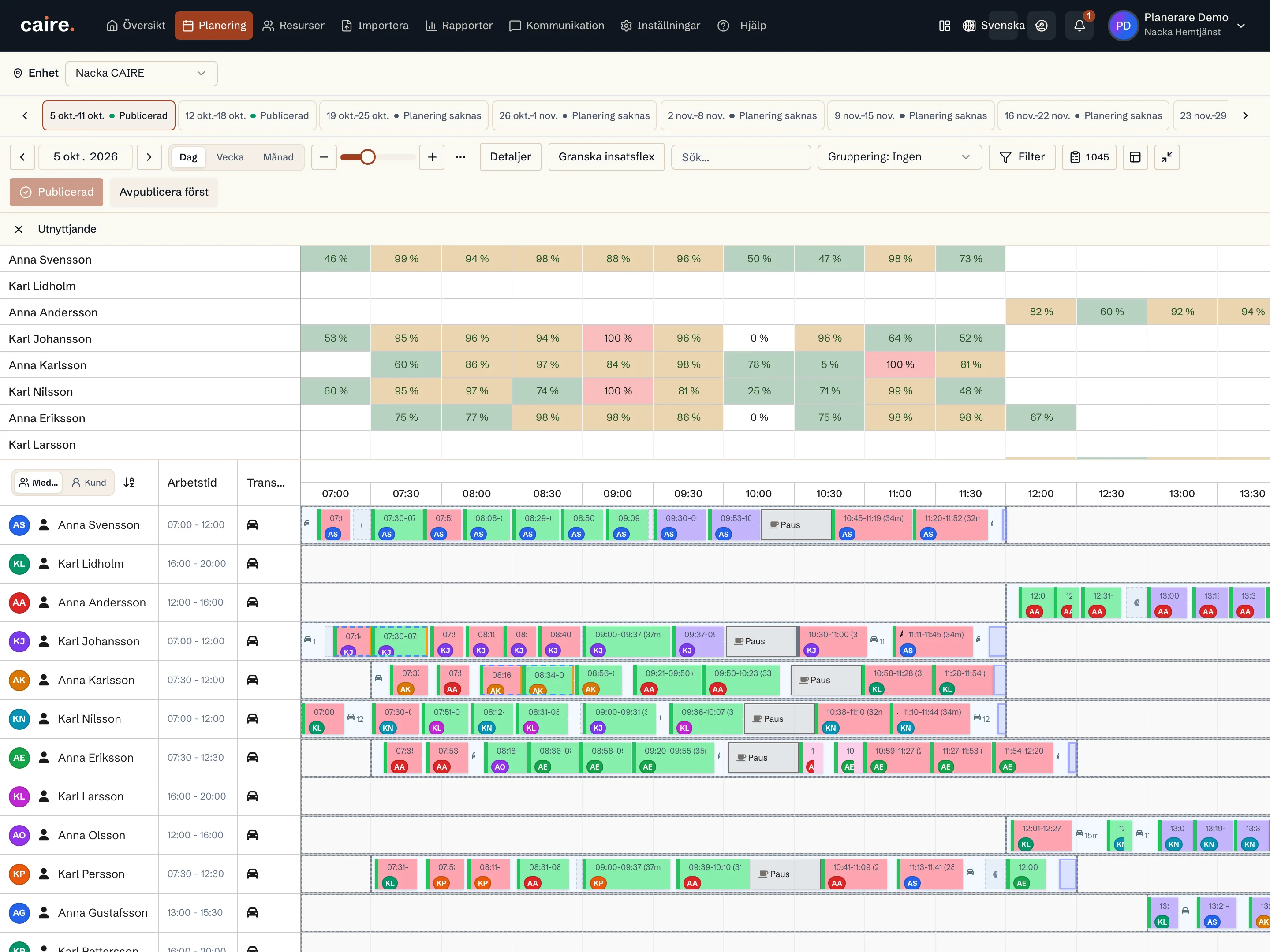Go to next day arrow

149,157
